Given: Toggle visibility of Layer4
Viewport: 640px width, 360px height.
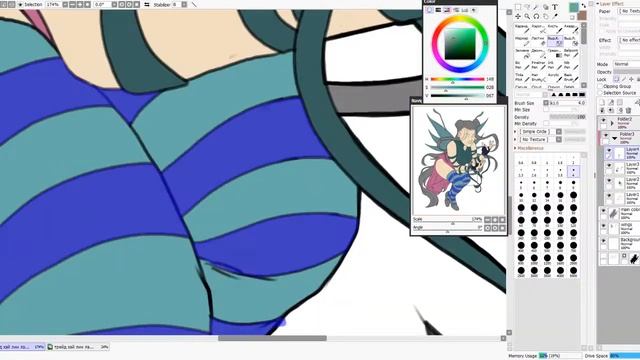Looking at the screenshot, I should click(609, 150).
